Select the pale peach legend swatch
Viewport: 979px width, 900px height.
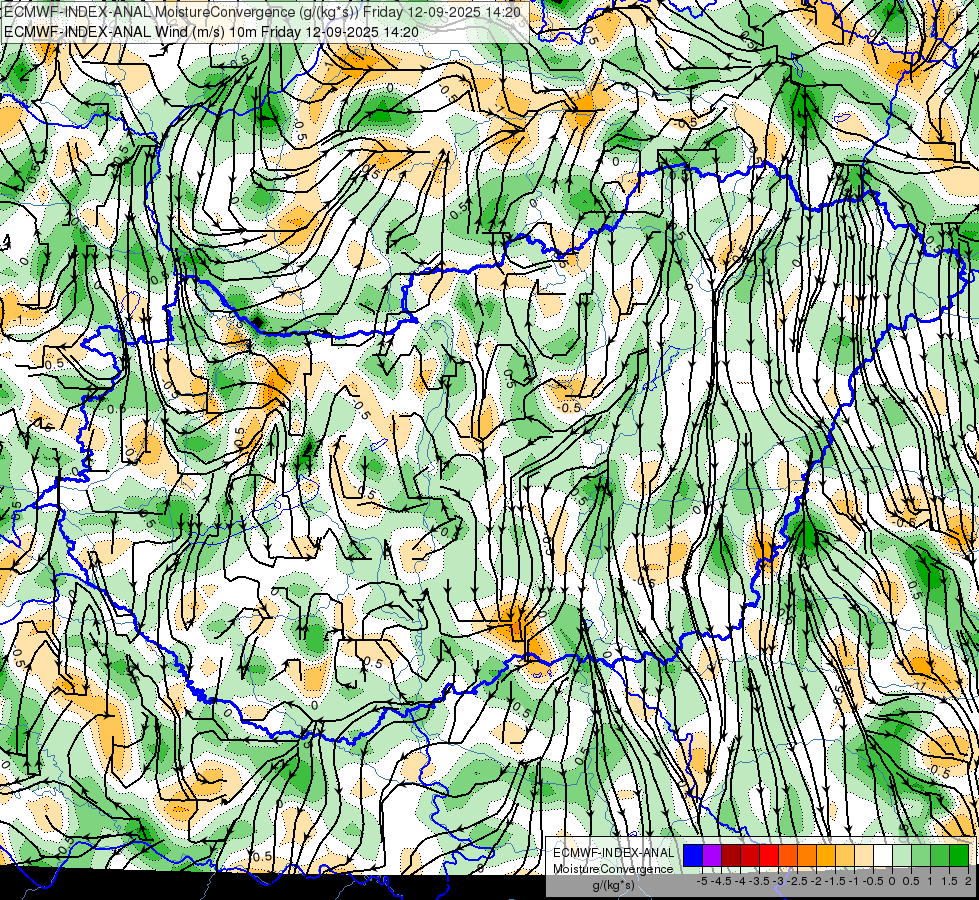864,856
